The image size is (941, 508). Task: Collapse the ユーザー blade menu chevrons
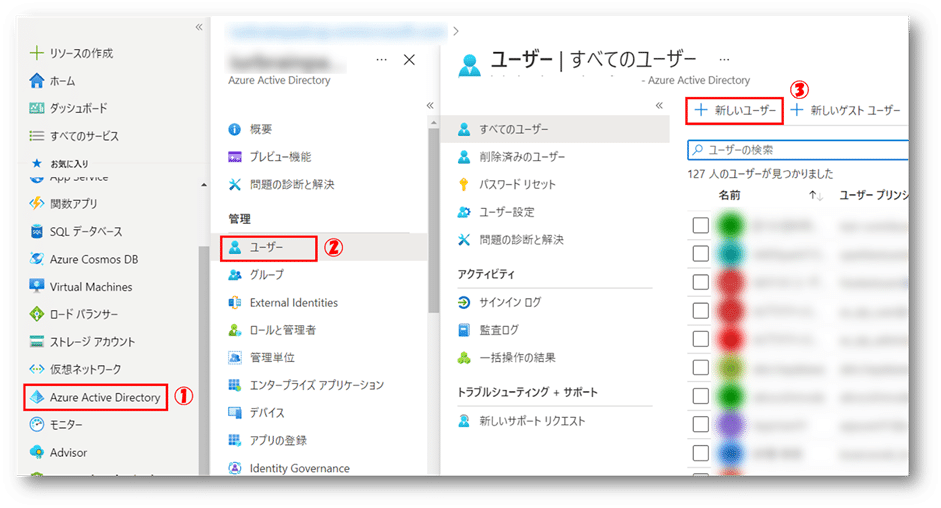tap(659, 105)
